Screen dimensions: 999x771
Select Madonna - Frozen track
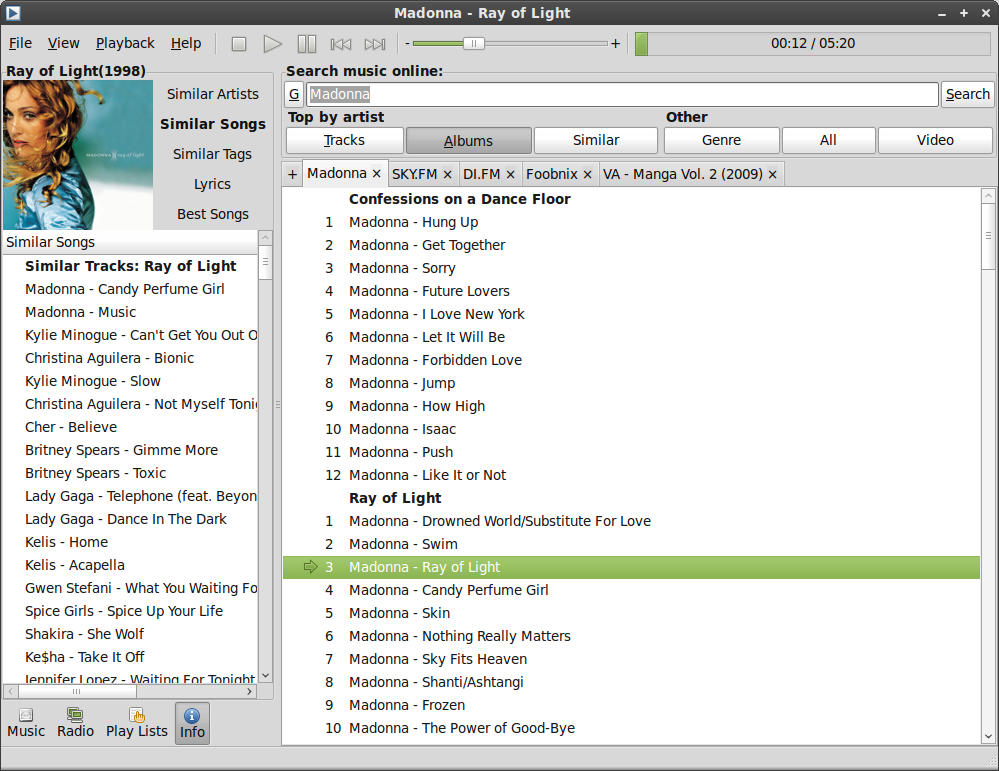[x=631, y=705]
